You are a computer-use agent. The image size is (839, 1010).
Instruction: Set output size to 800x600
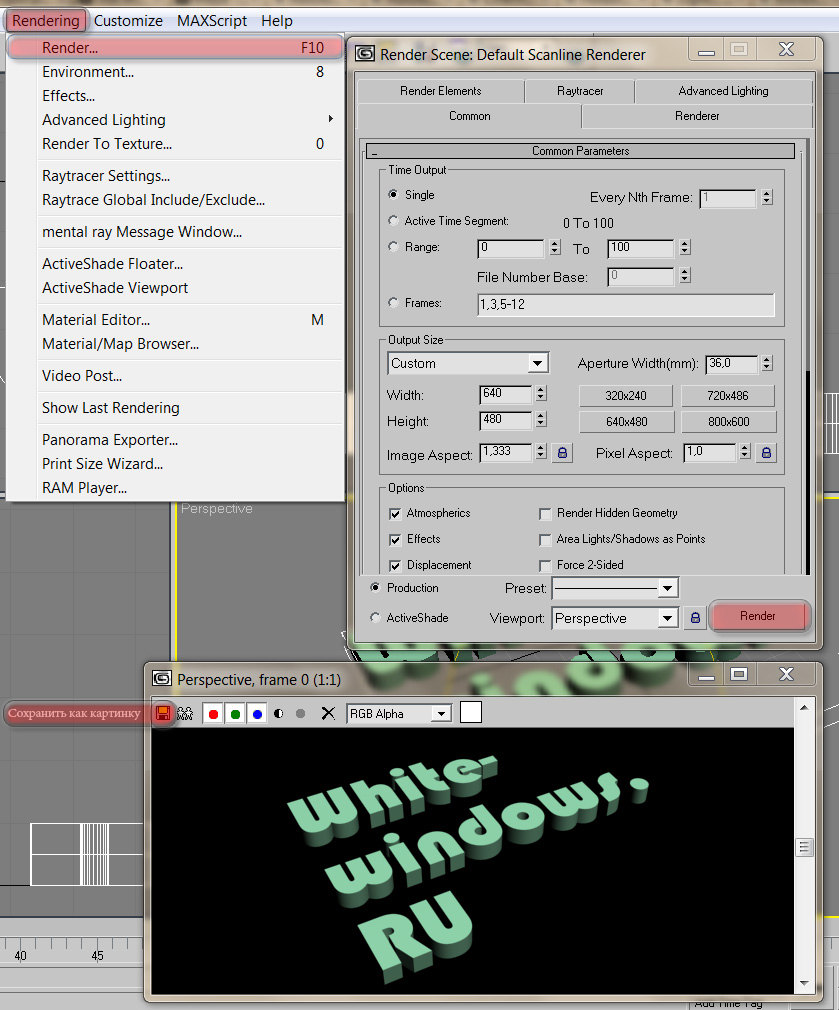(x=728, y=422)
